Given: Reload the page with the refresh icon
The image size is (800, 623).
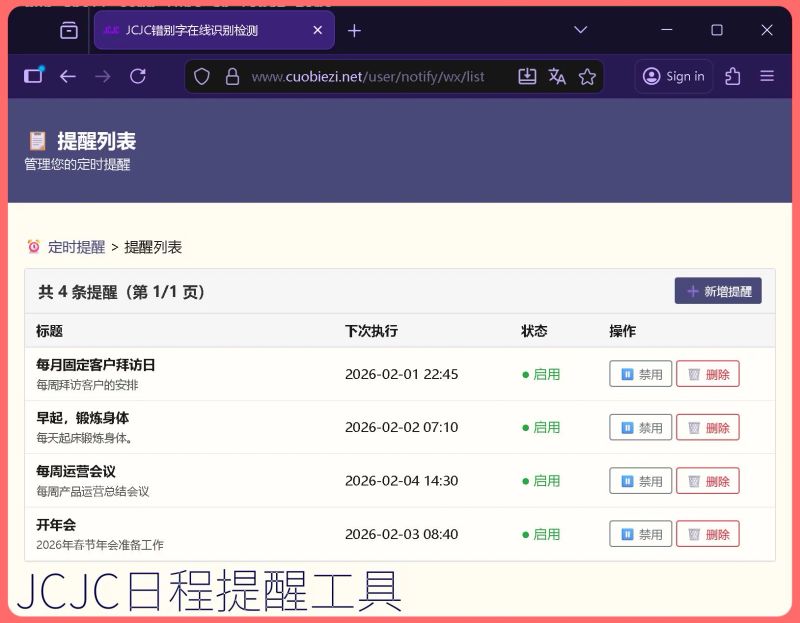Looking at the screenshot, I should click(138, 75).
